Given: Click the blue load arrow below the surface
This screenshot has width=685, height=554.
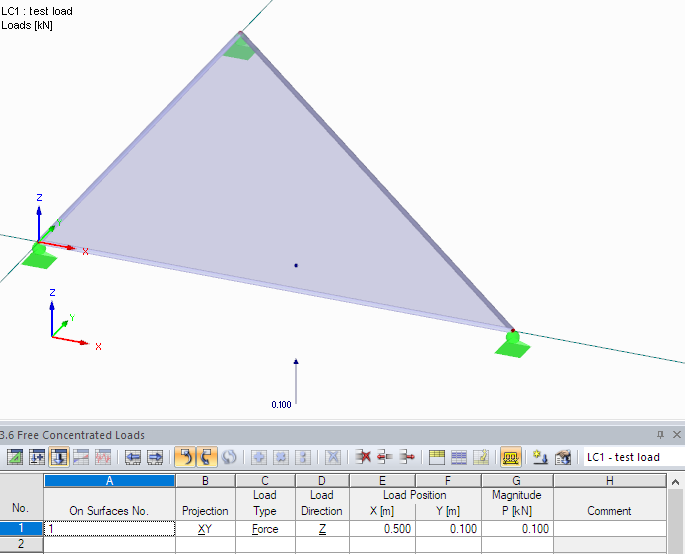Looking at the screenshot, I should (296, 381).
